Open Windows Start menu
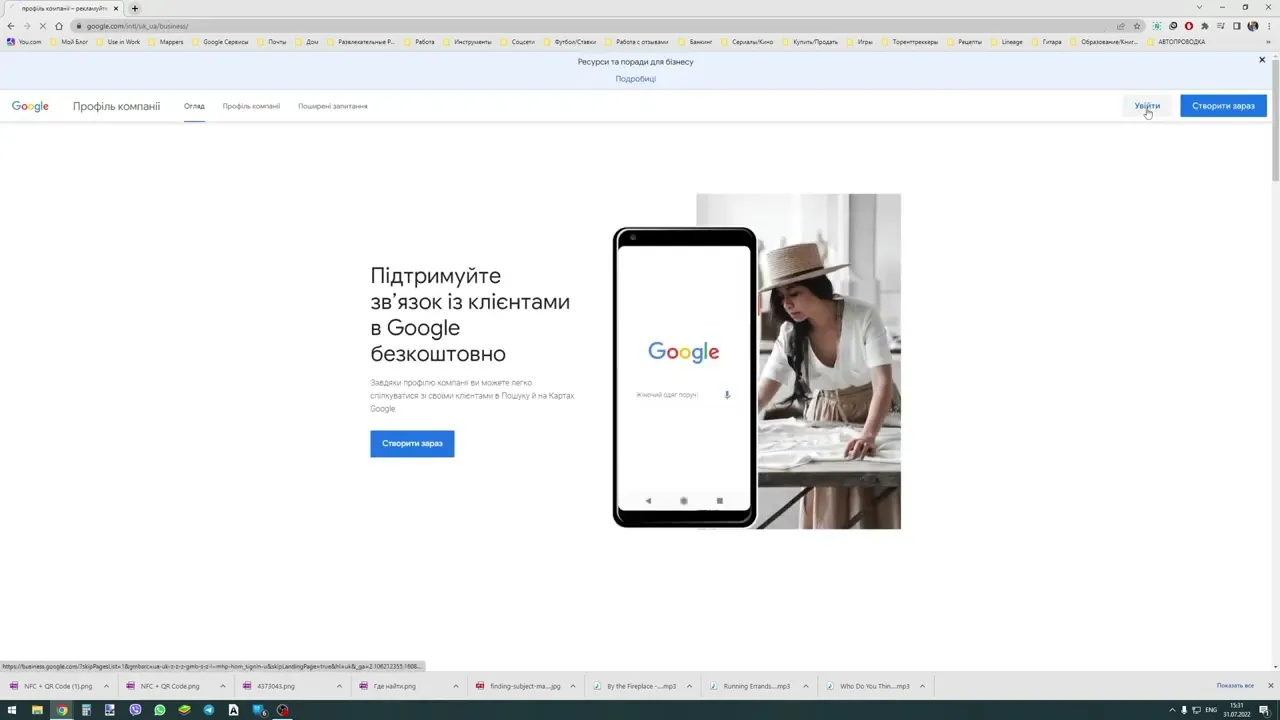 click(x=12, y=710)
